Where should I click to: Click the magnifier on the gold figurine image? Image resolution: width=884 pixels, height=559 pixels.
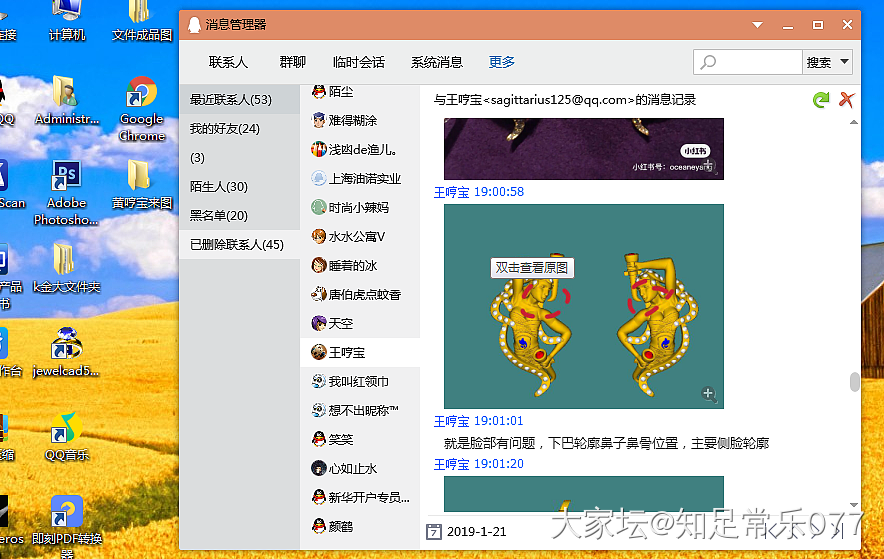click(709, 394)
